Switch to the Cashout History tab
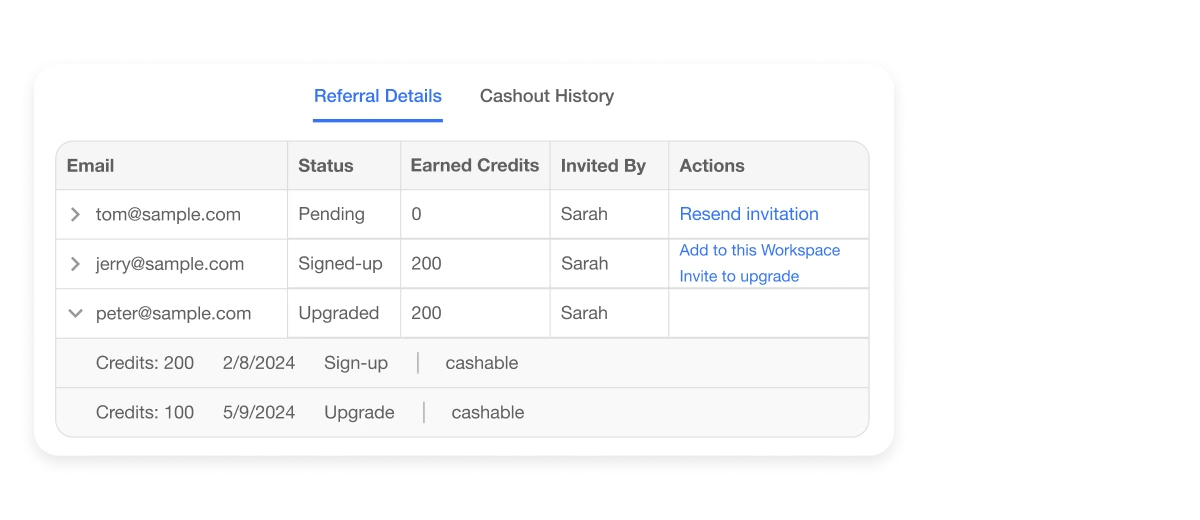 (547, 96)
